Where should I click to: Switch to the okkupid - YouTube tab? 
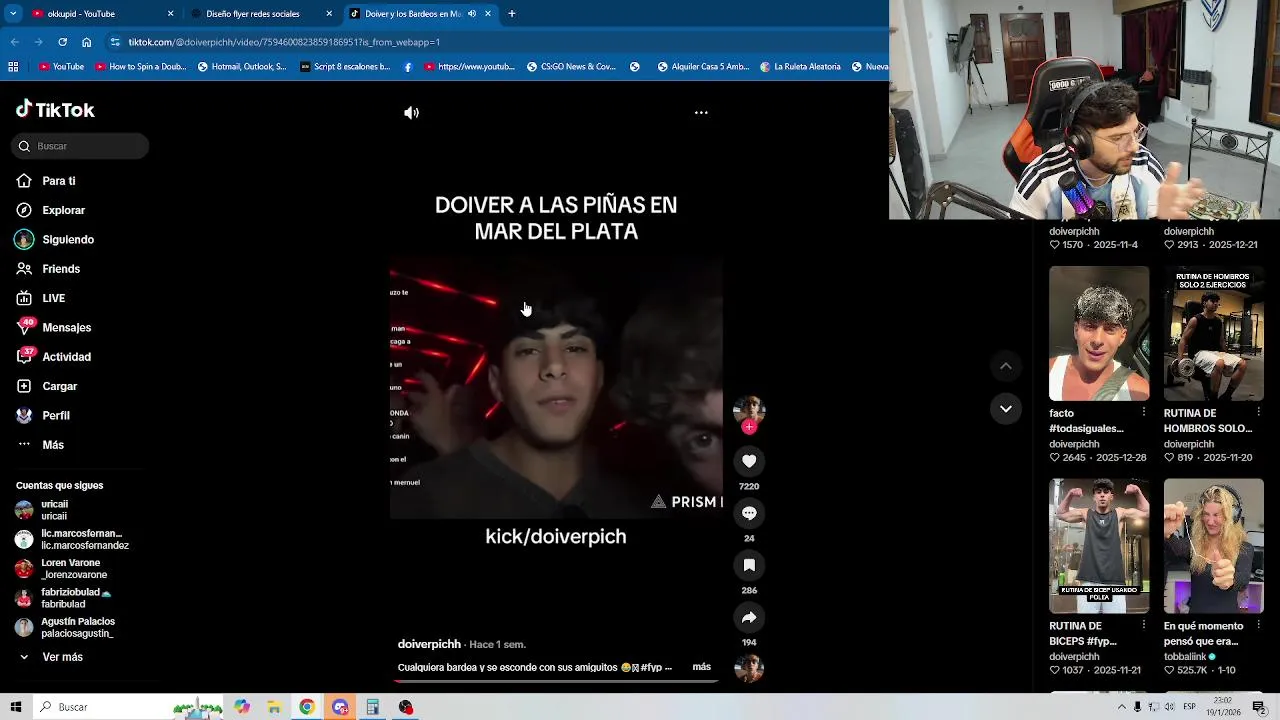100,14
